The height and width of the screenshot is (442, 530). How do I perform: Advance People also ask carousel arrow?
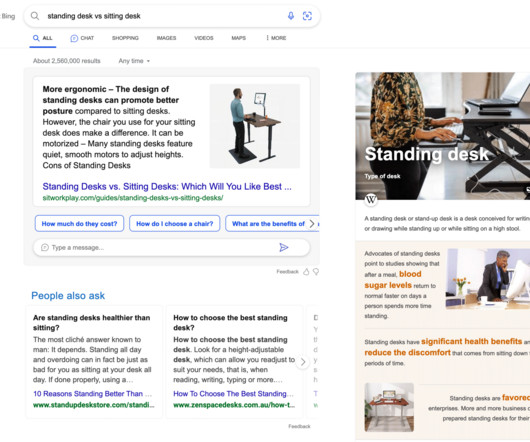click(x=303, y=362)
